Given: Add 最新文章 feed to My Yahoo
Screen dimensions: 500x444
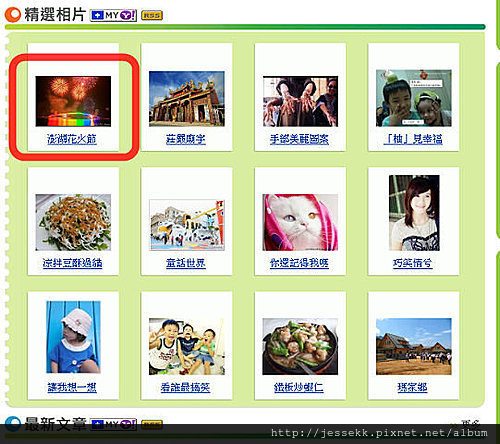Looking at the screenshot, I should pyautogui.click(x=113, y=424).
